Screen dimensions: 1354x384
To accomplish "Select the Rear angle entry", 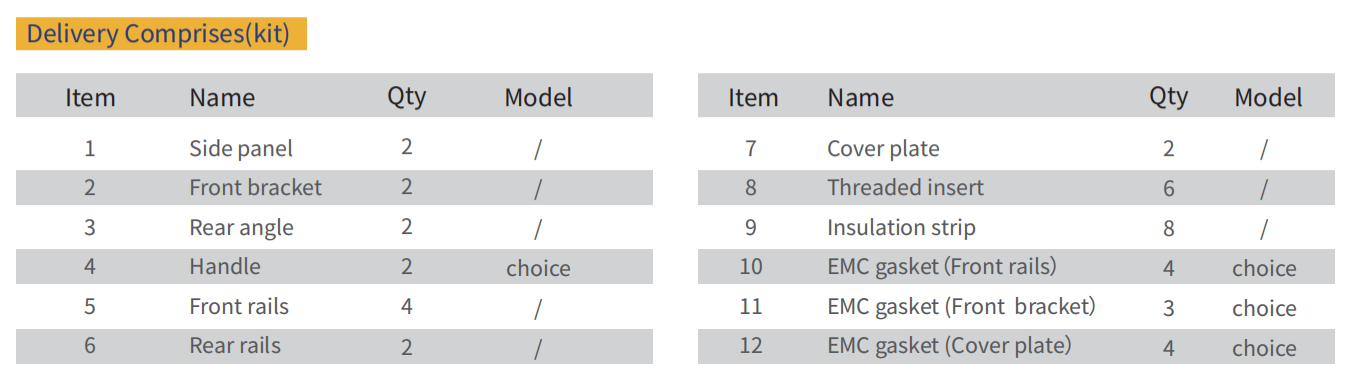I will click(x=241, y=228).
